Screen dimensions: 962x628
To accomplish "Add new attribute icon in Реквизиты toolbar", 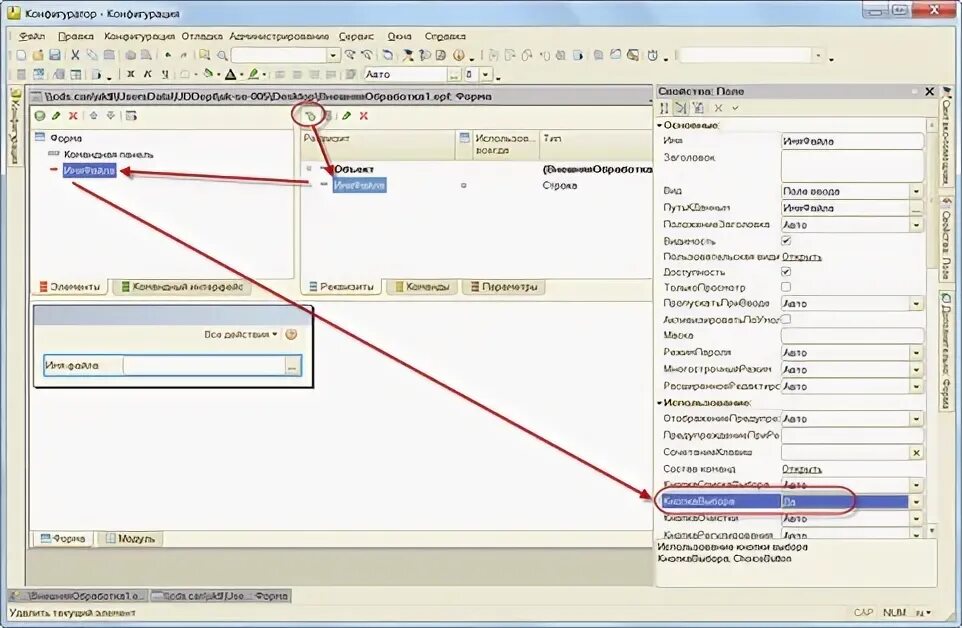I will [310, 115].
